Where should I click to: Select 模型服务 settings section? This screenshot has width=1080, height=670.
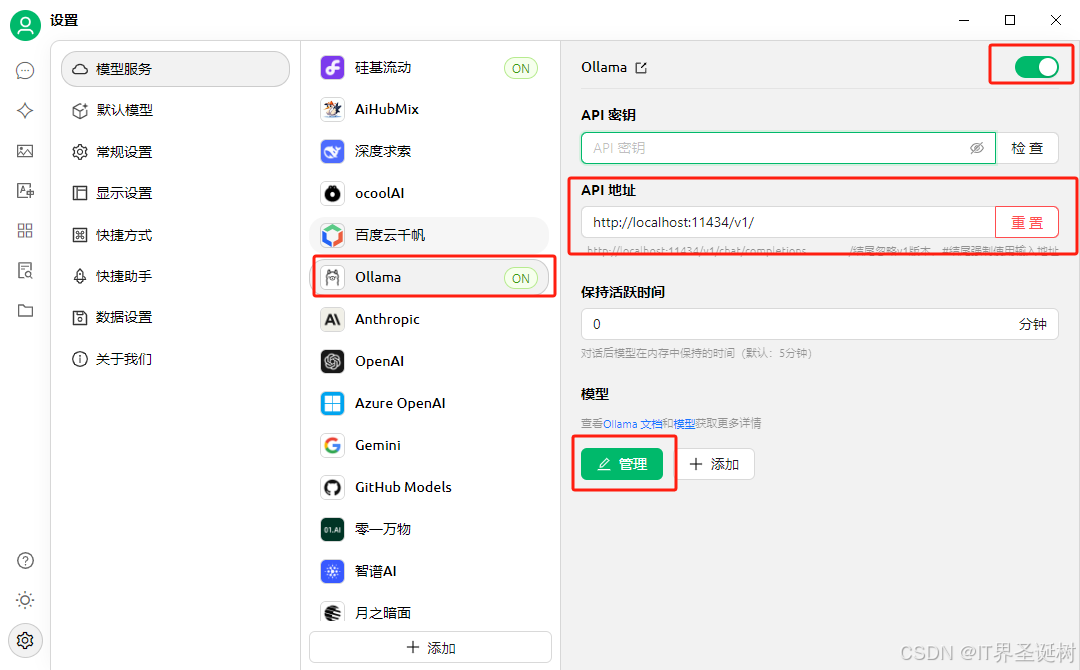click(x=176, y=69)
